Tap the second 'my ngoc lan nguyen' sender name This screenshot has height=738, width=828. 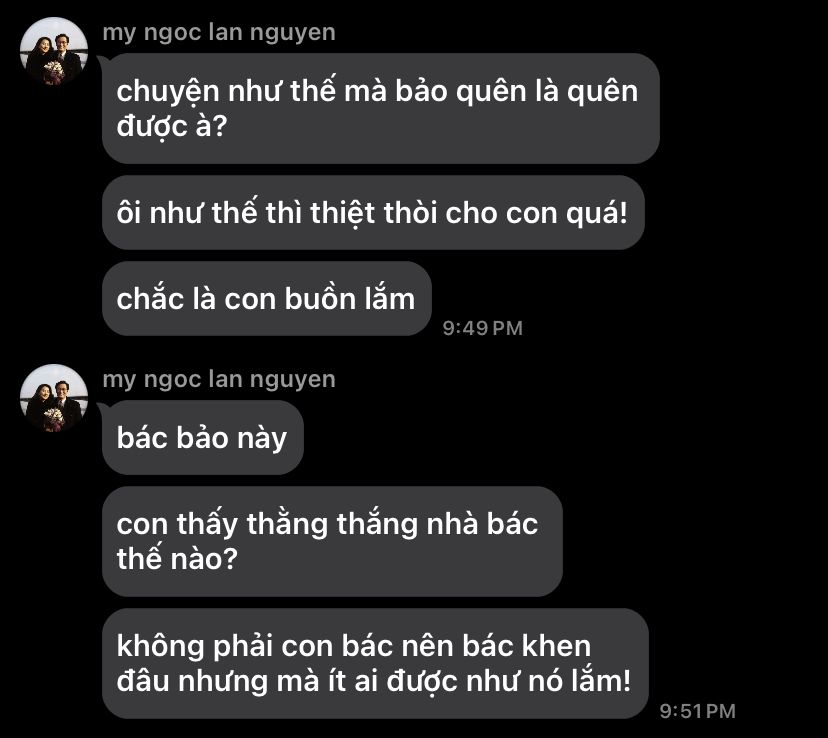click(219, 380)
